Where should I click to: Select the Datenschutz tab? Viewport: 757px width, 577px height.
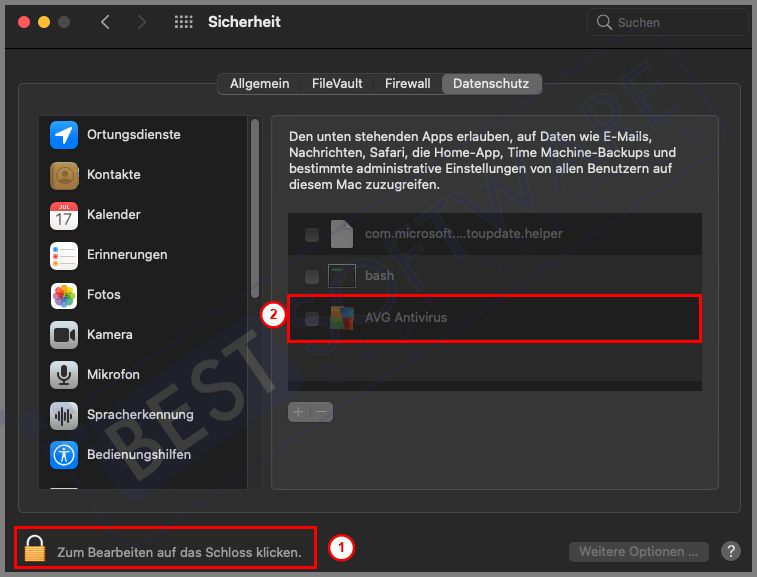click(x=491, y=84)
